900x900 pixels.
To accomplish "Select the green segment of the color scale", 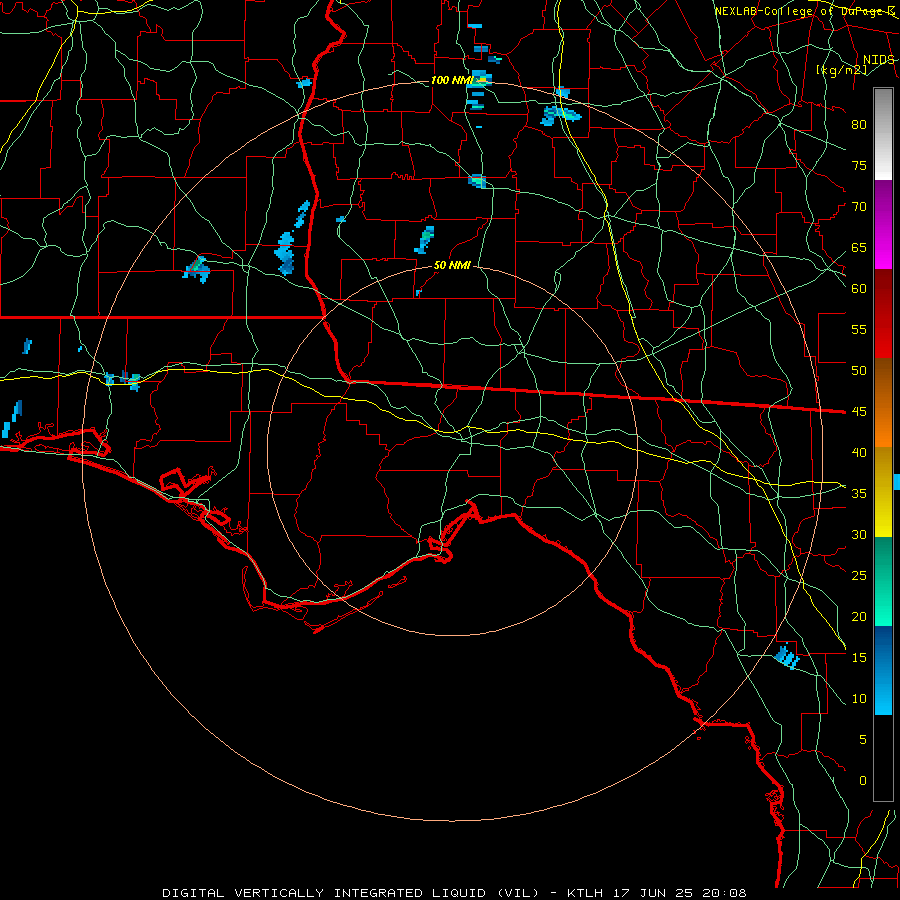I will (883, 581).
